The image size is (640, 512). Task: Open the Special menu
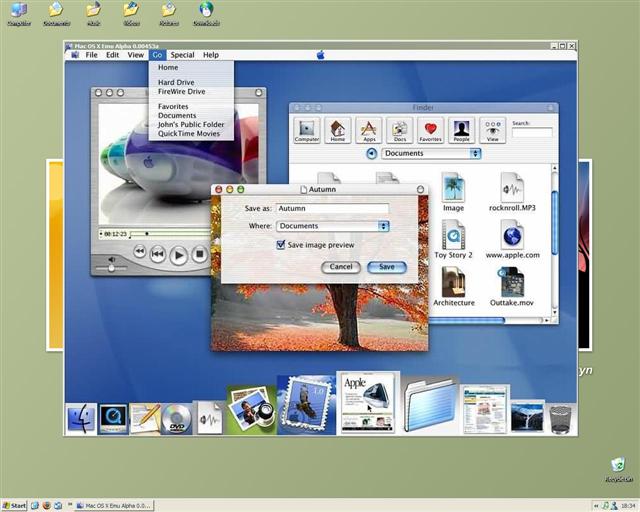(x=182, y=55)
